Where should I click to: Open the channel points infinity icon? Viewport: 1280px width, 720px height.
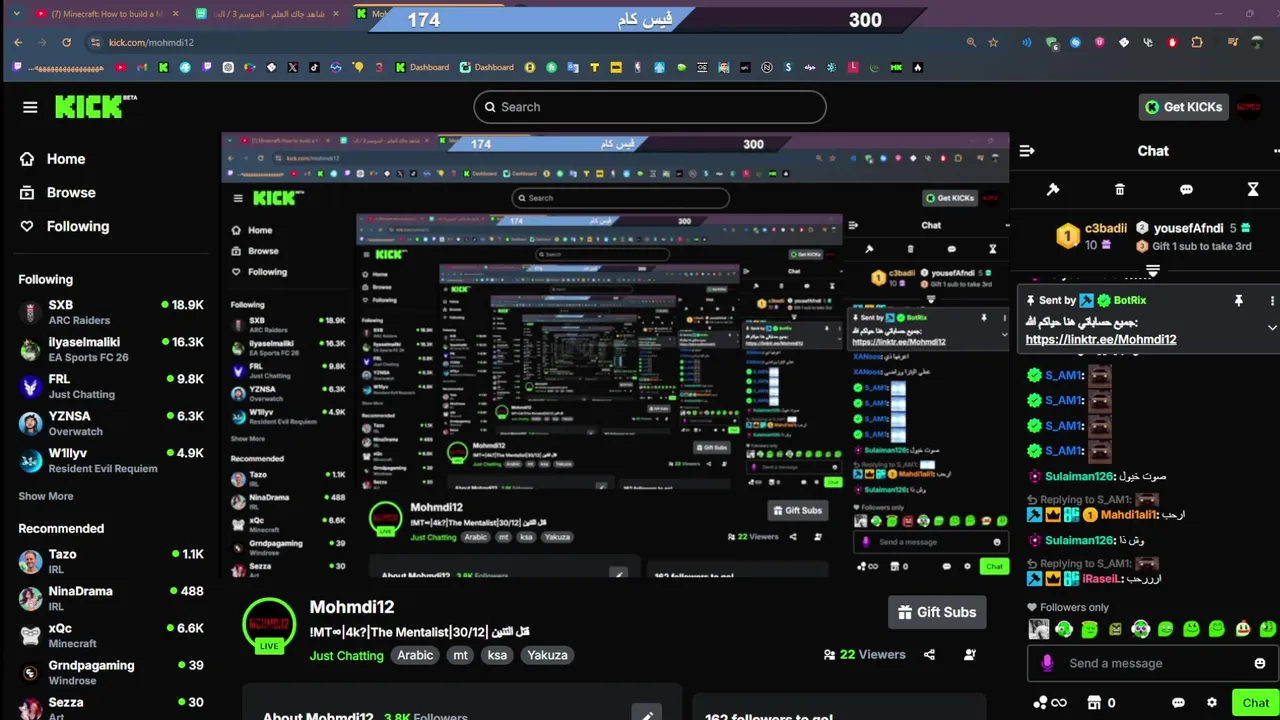1050,703
